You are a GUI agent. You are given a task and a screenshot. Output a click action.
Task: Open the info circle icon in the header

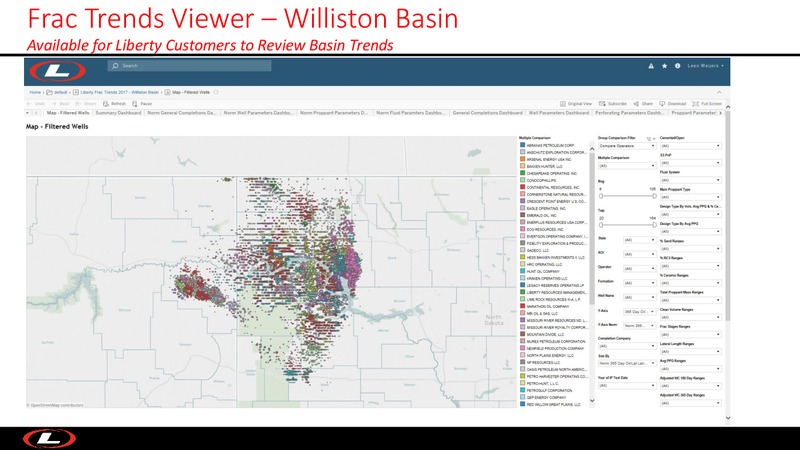[x=678, y=66]
